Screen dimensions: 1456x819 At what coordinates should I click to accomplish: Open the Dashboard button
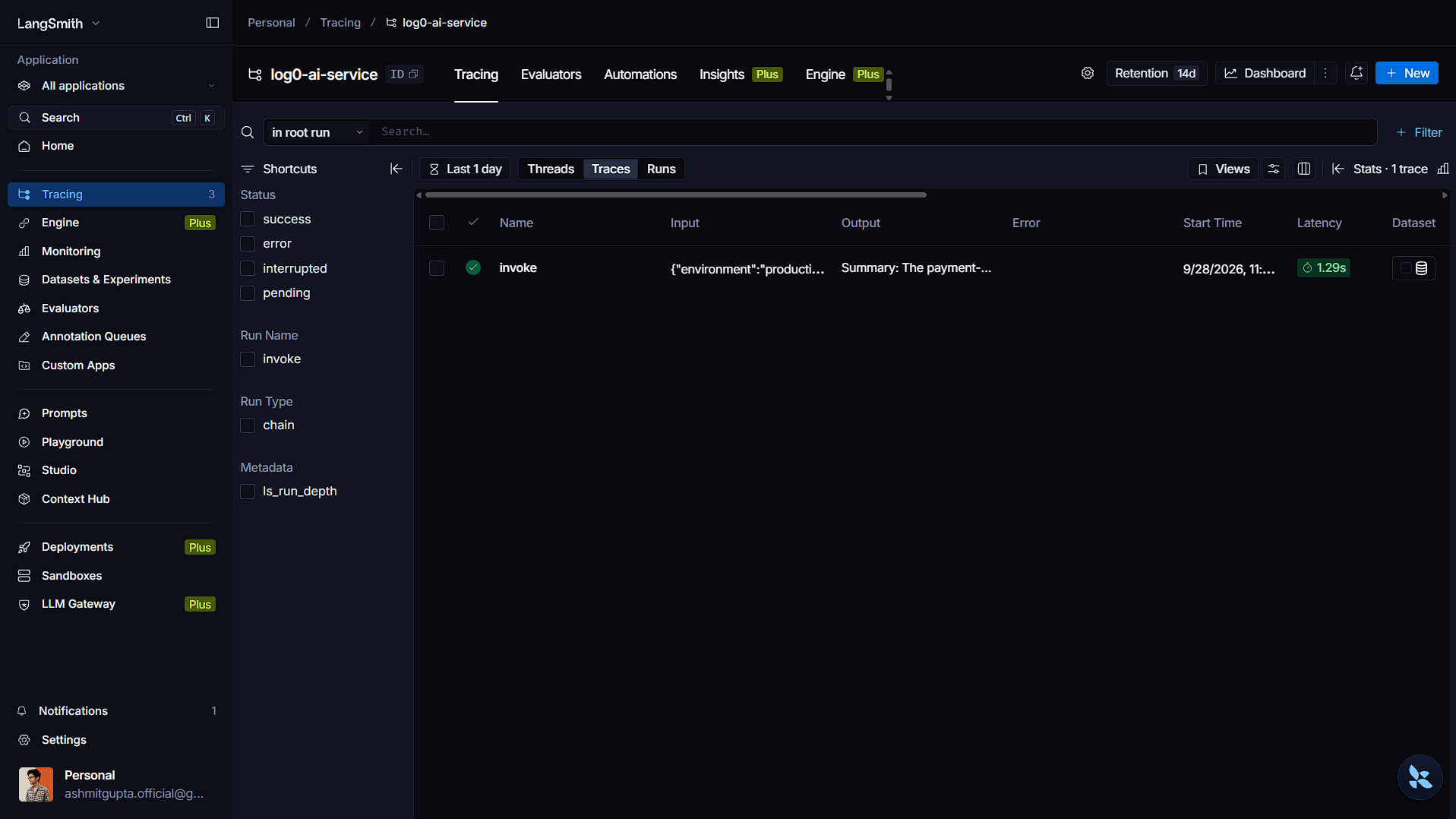(x=1265, y=74)
